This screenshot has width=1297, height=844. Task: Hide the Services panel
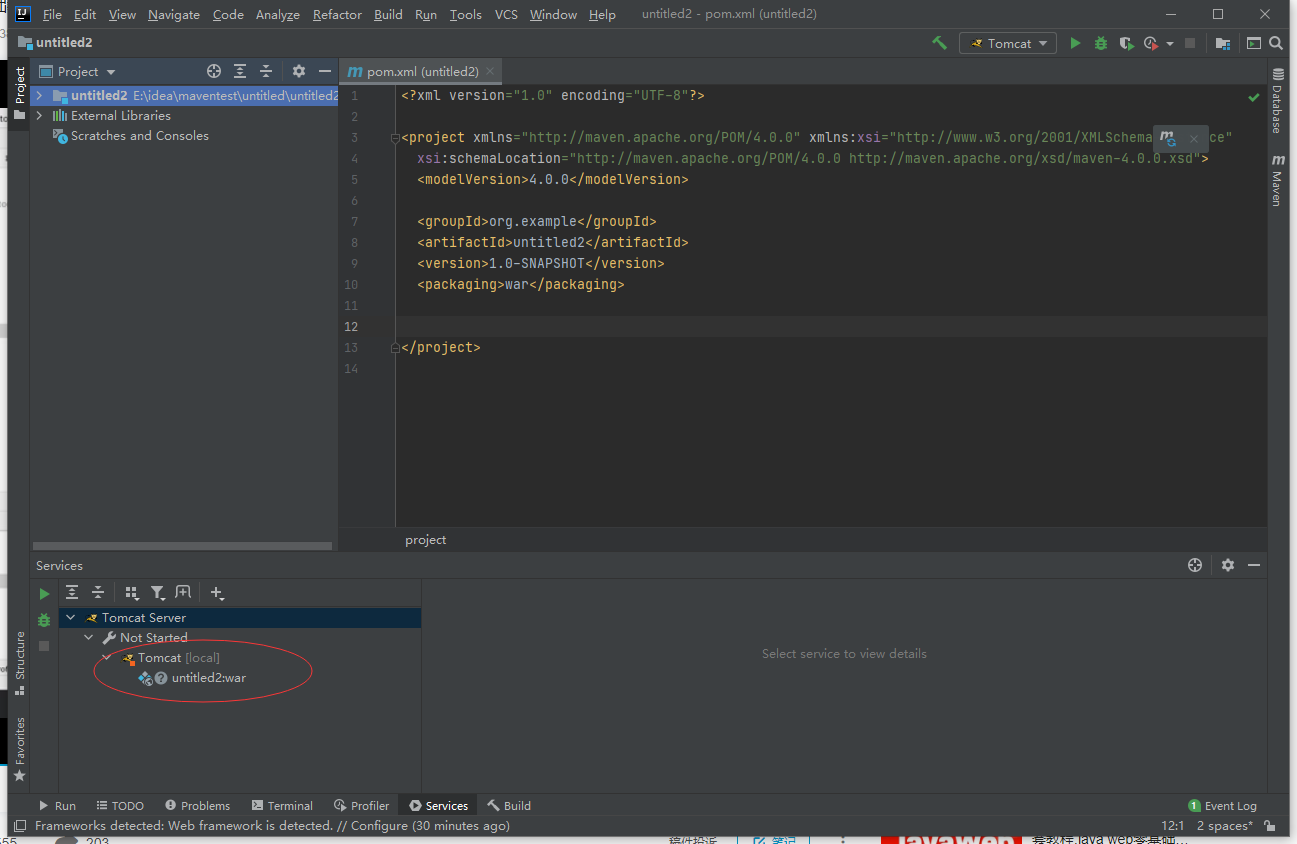click(x=1254, y=565)
